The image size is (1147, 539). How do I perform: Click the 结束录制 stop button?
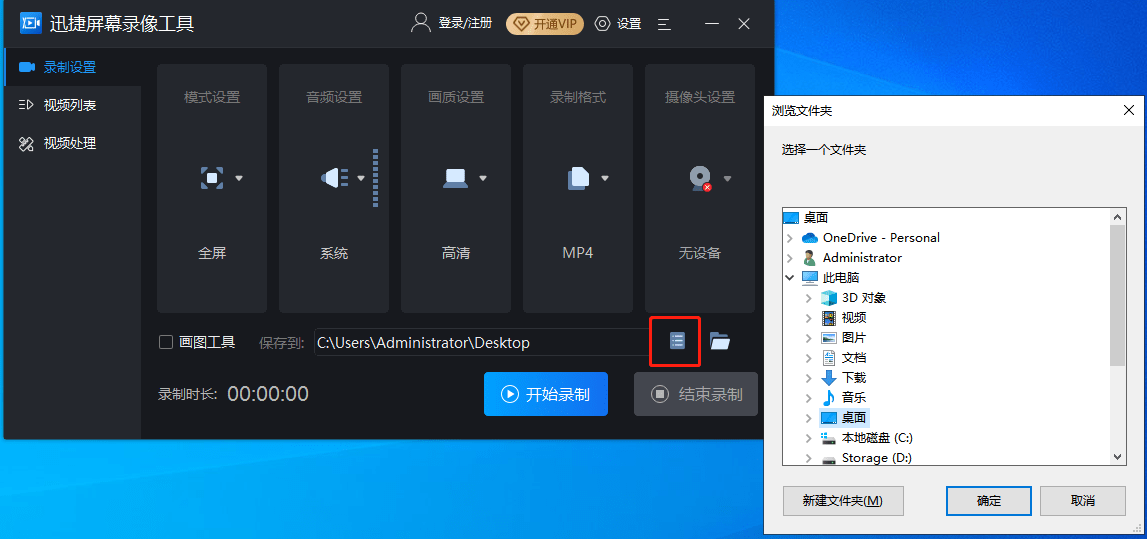tap(696, 394)
